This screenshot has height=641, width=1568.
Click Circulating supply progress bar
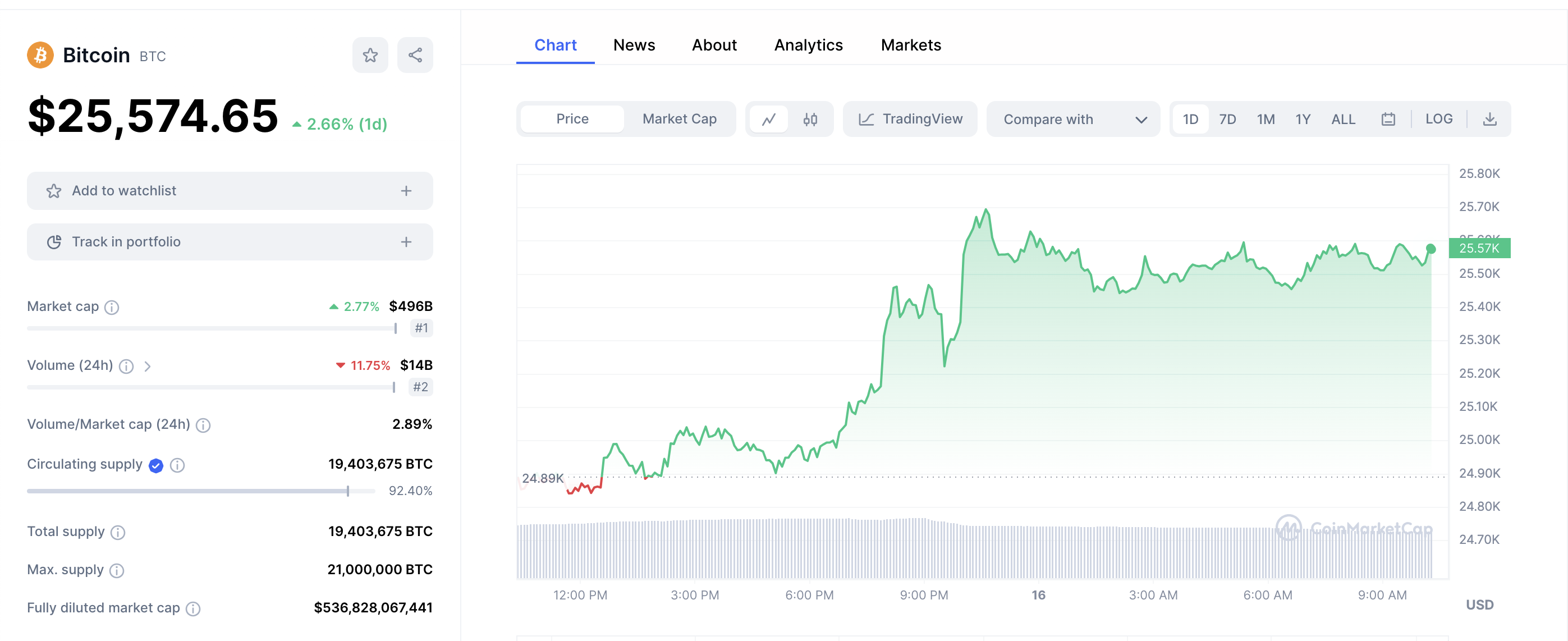201,491
